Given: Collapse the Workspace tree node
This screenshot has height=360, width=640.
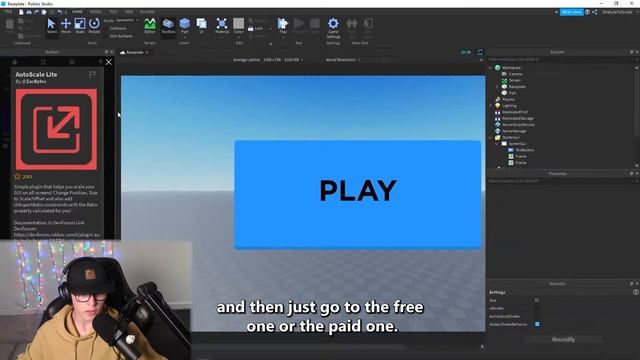Looking at the screenshot, I should coord(490,68).
